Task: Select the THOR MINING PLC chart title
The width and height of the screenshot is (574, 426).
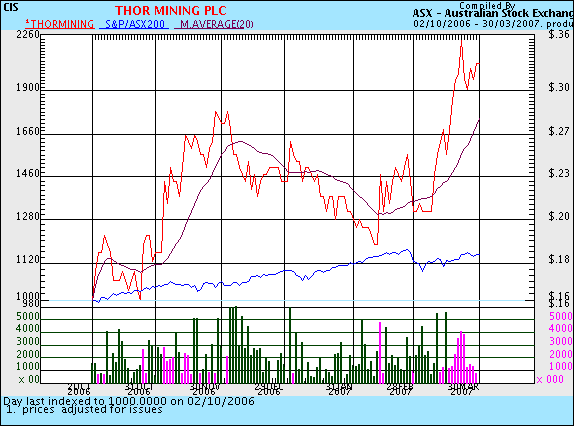Action: click(x=171, y=10)
